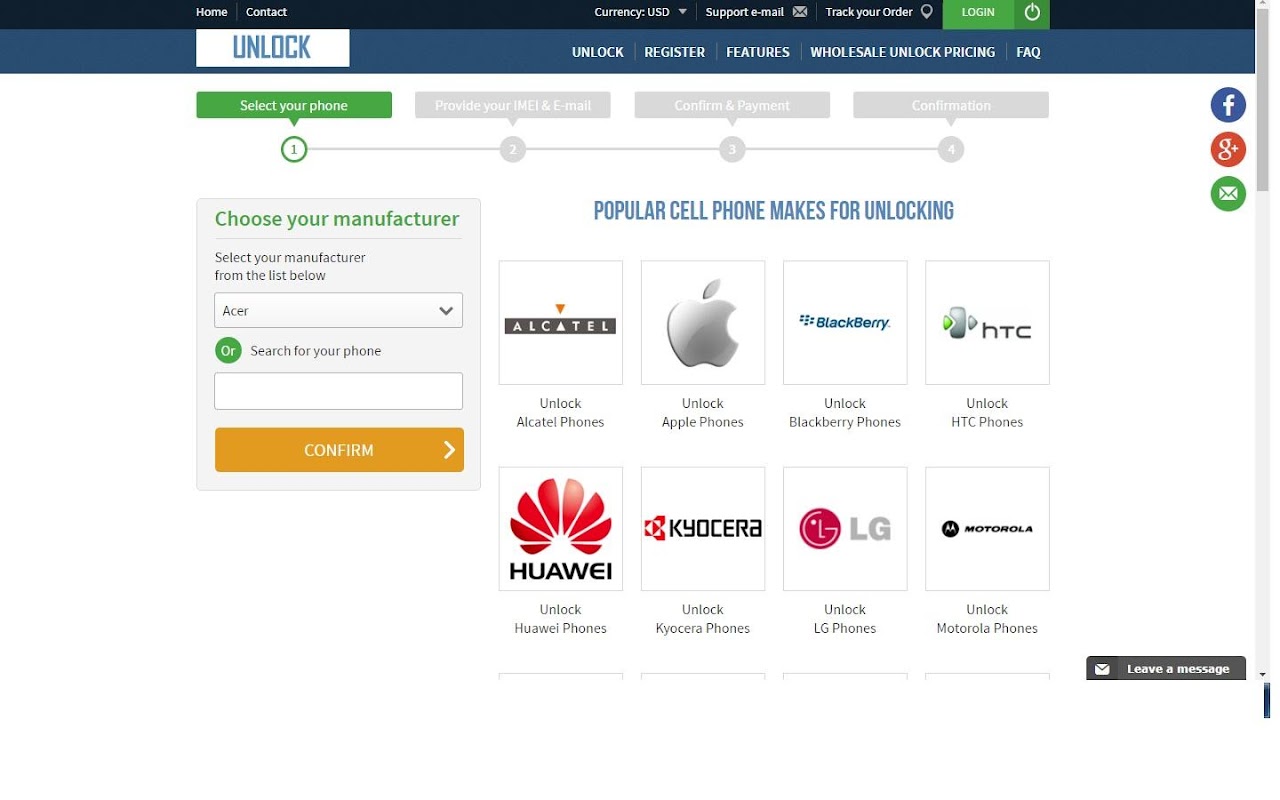Select the BlackBerry logo tile
Screen dimensions: 1280x800
coord(845,322)
